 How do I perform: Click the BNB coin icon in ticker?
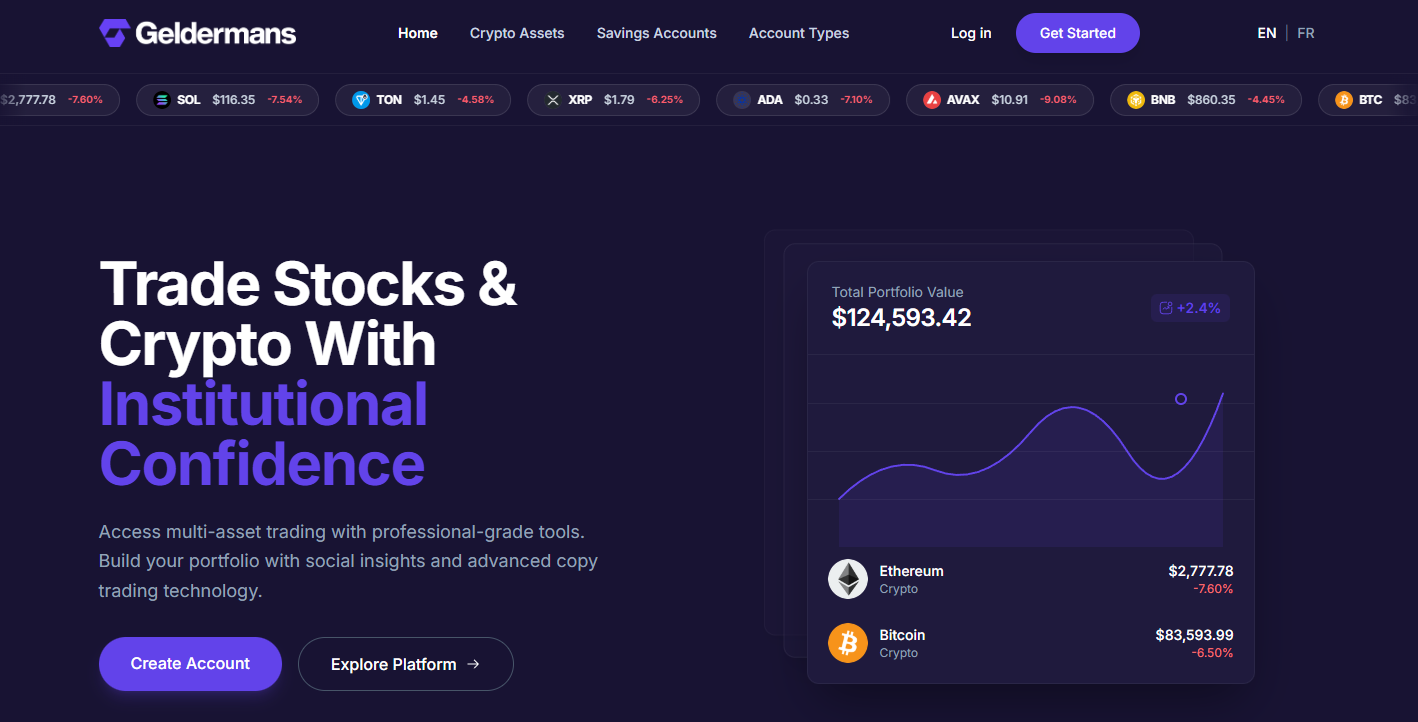tap(1136, 100)
